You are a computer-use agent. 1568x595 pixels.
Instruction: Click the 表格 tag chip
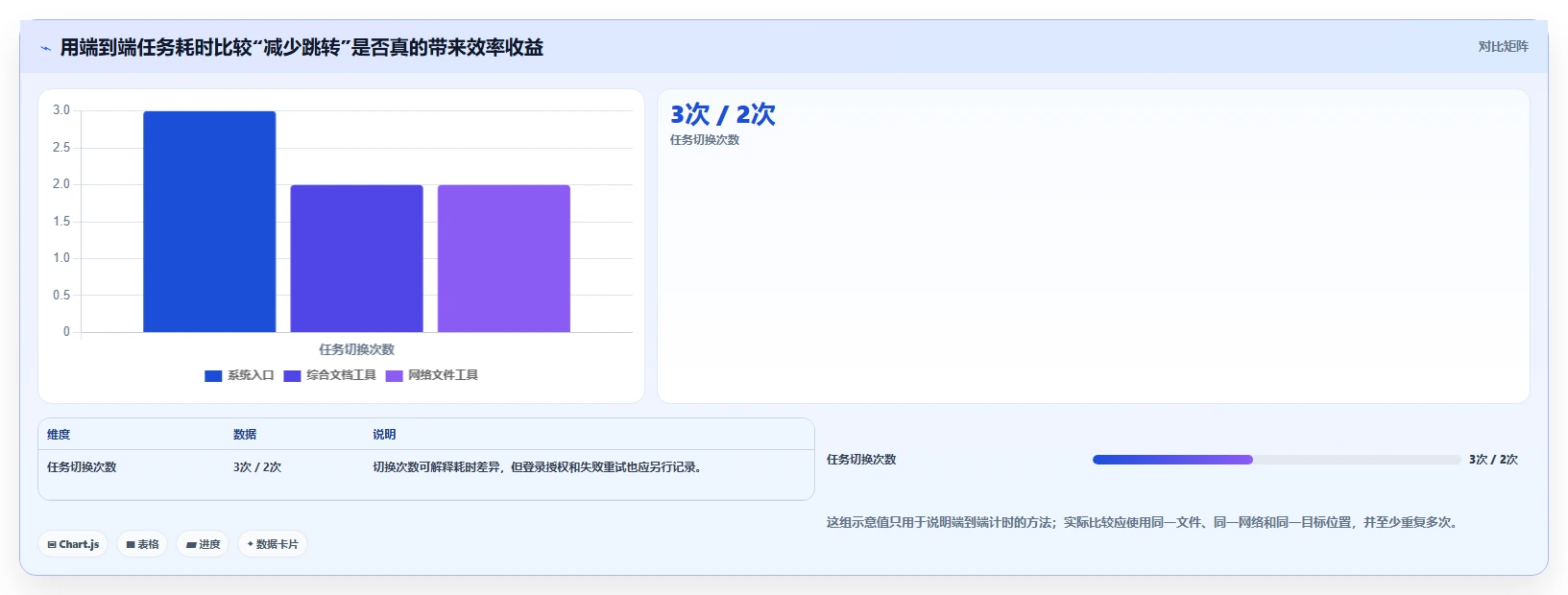tap(142, 544)
